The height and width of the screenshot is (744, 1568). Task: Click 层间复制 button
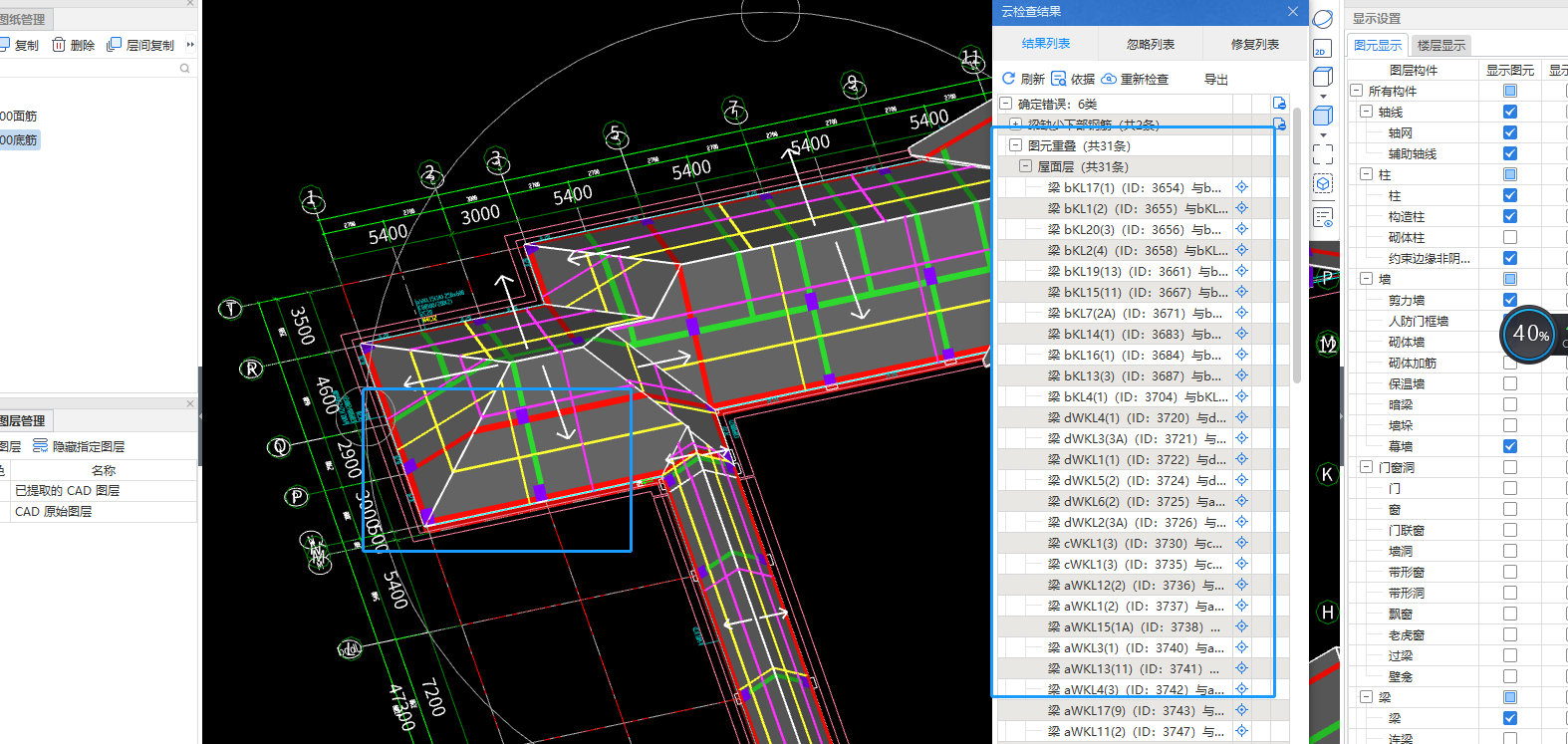(x=141, y=45)
